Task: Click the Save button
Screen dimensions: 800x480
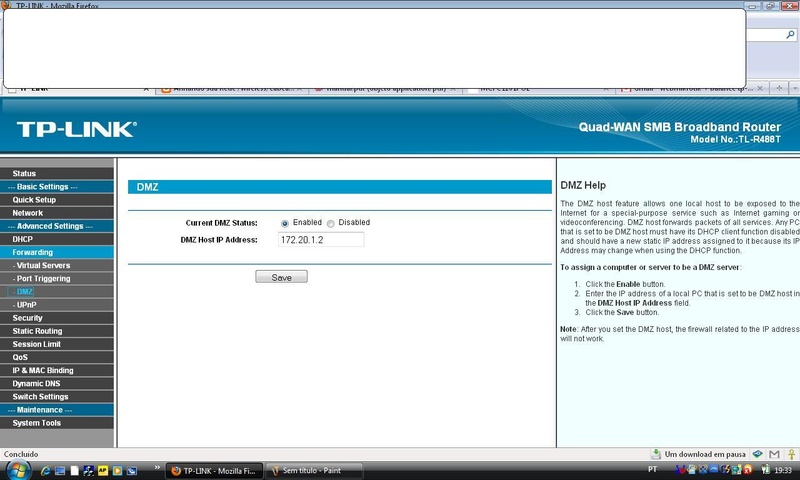Action: click(x=282, y=277)
